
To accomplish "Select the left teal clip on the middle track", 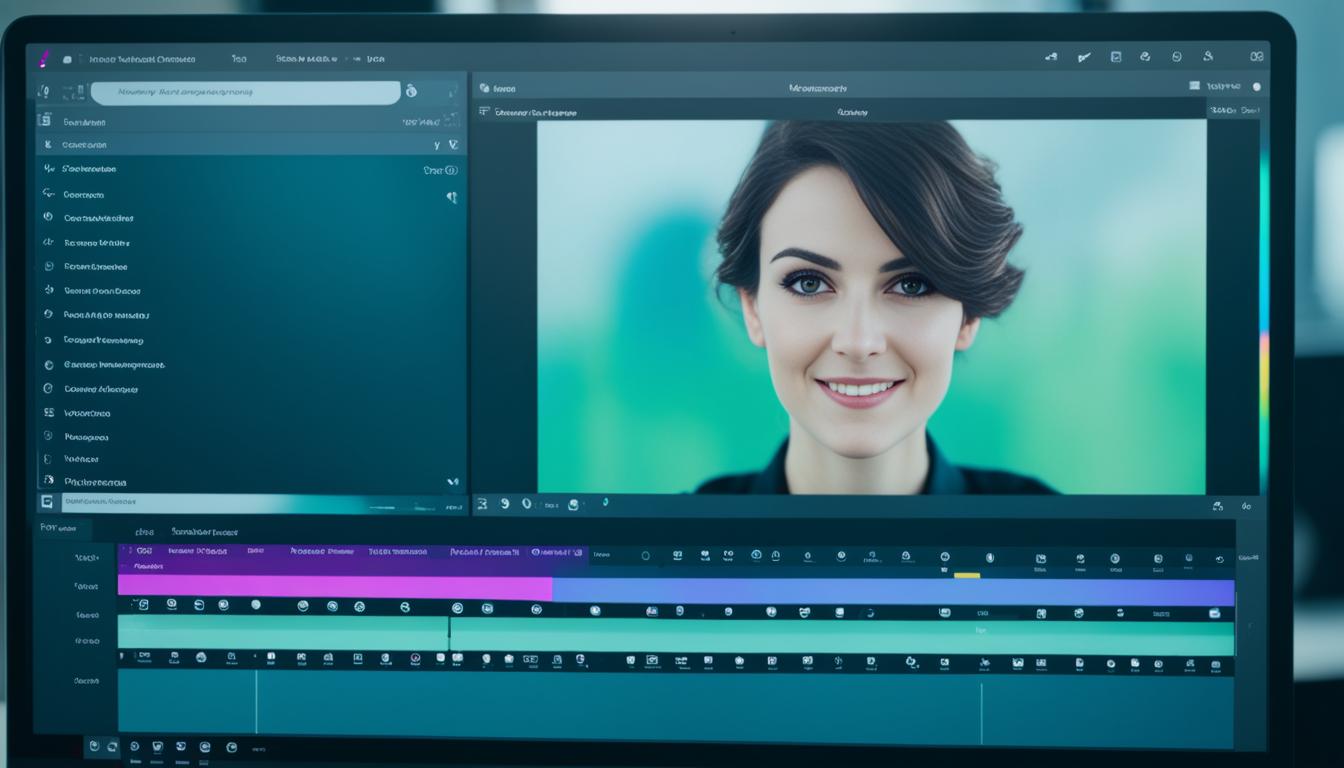I will pyautogui.click(x=283, y=634).
